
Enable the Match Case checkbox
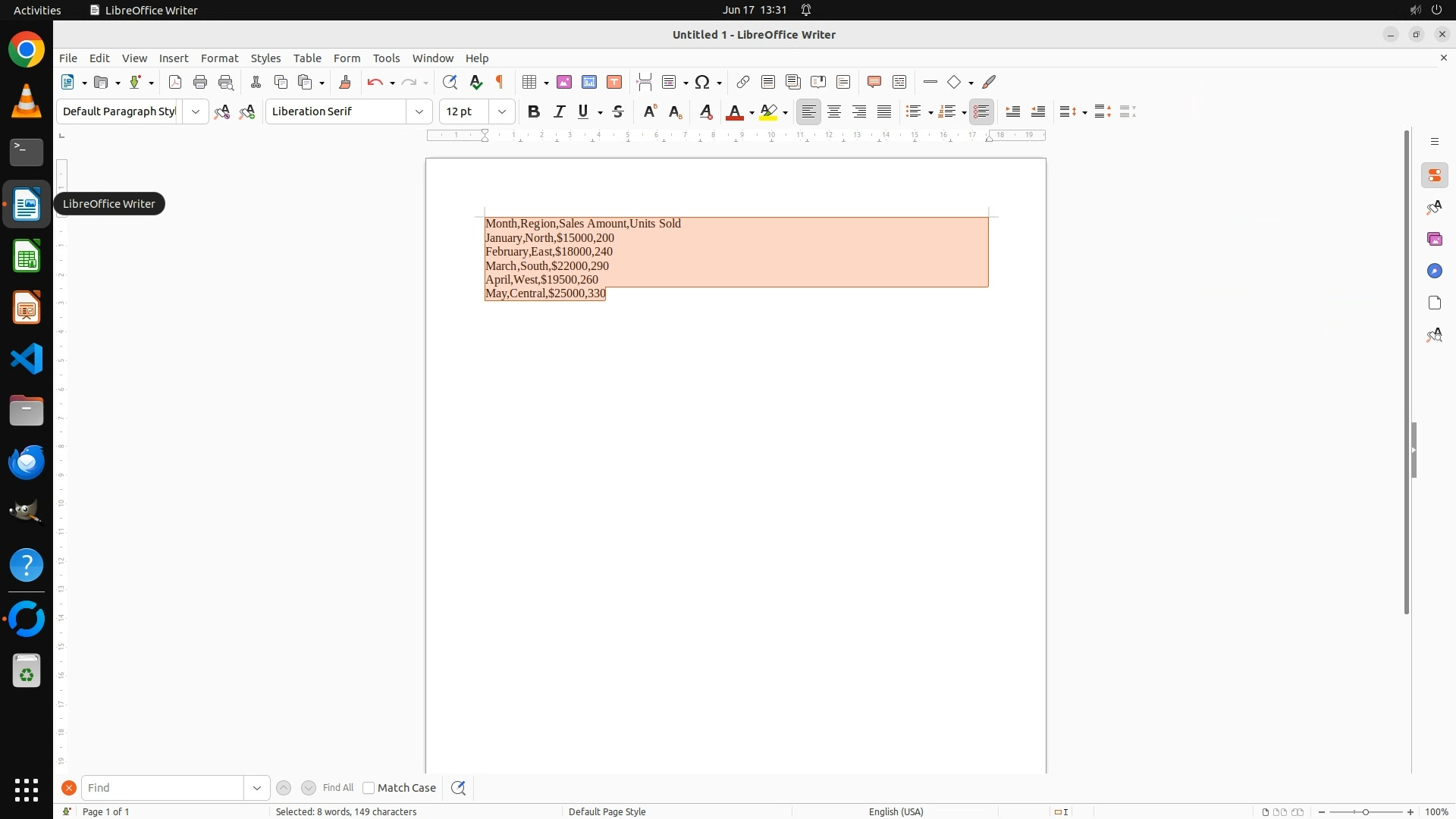369,788
